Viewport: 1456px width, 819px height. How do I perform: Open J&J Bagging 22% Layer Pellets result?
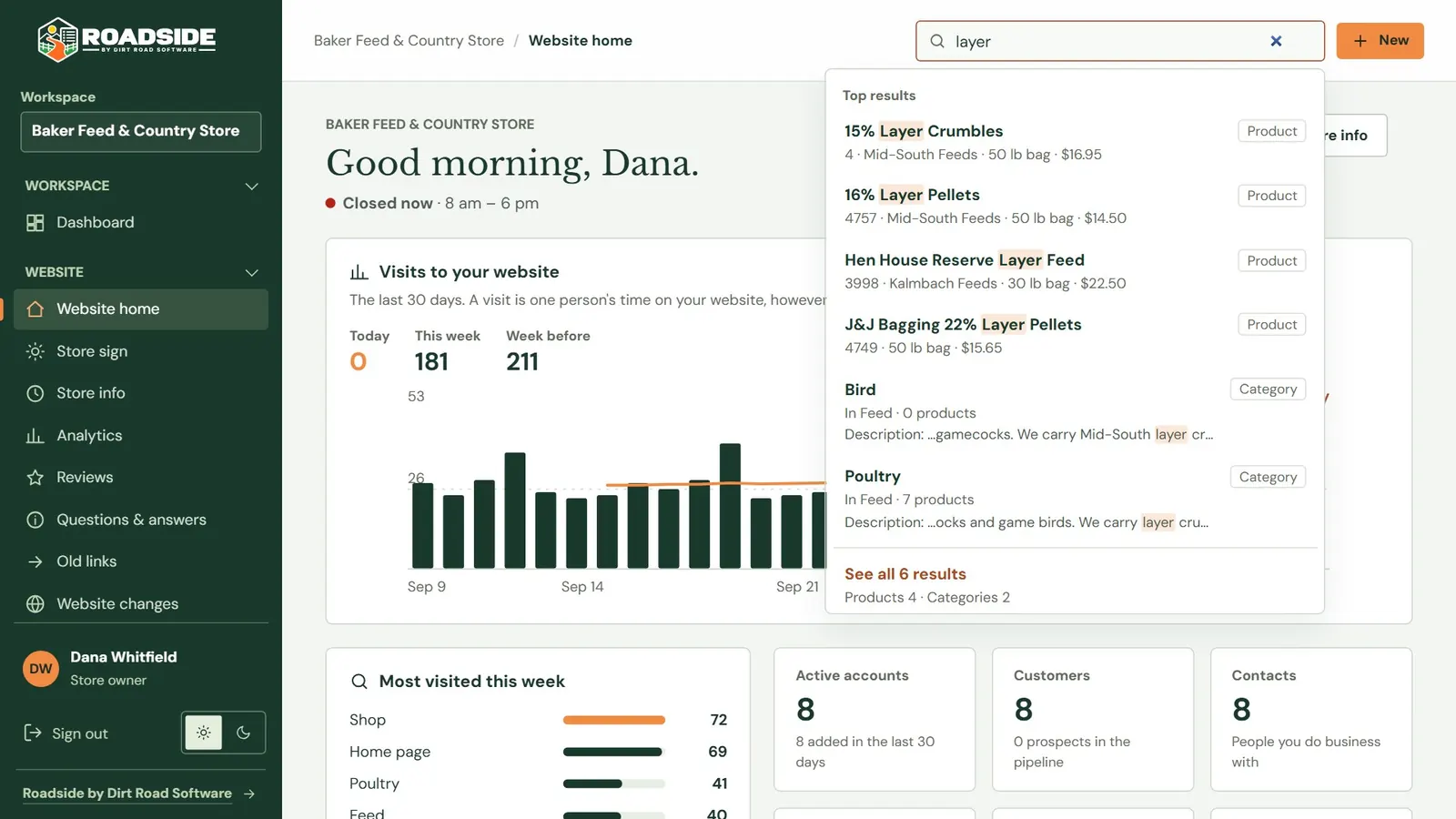[x=1075, y=335]
